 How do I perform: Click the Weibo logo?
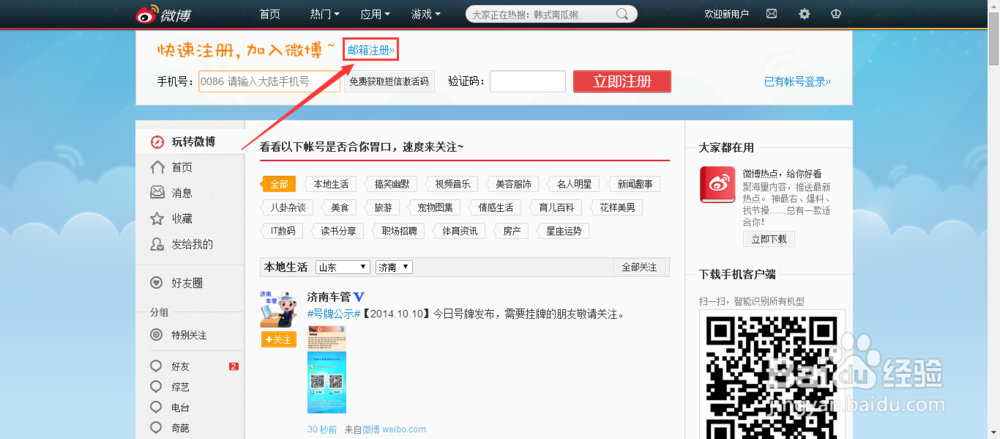[163, 14]
